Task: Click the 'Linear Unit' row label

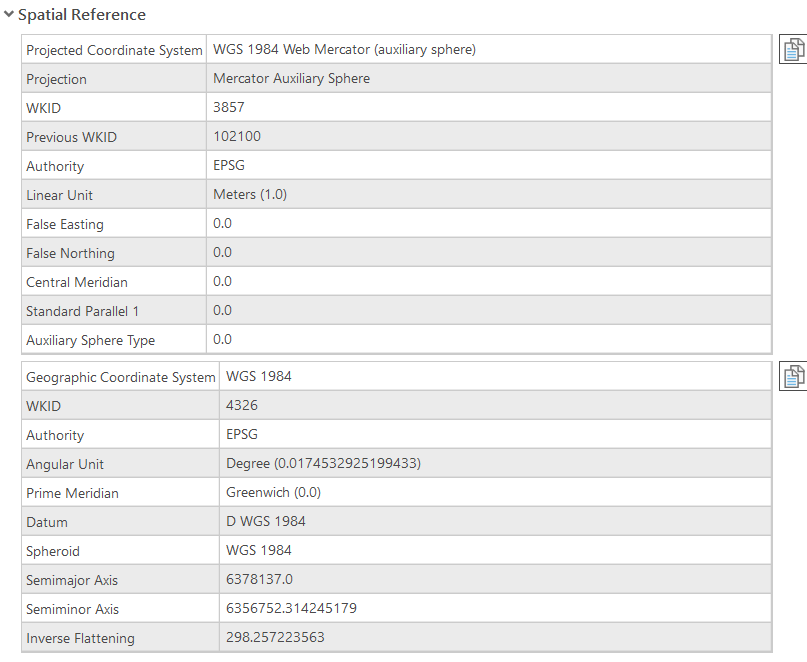Action: coord(59,195)
